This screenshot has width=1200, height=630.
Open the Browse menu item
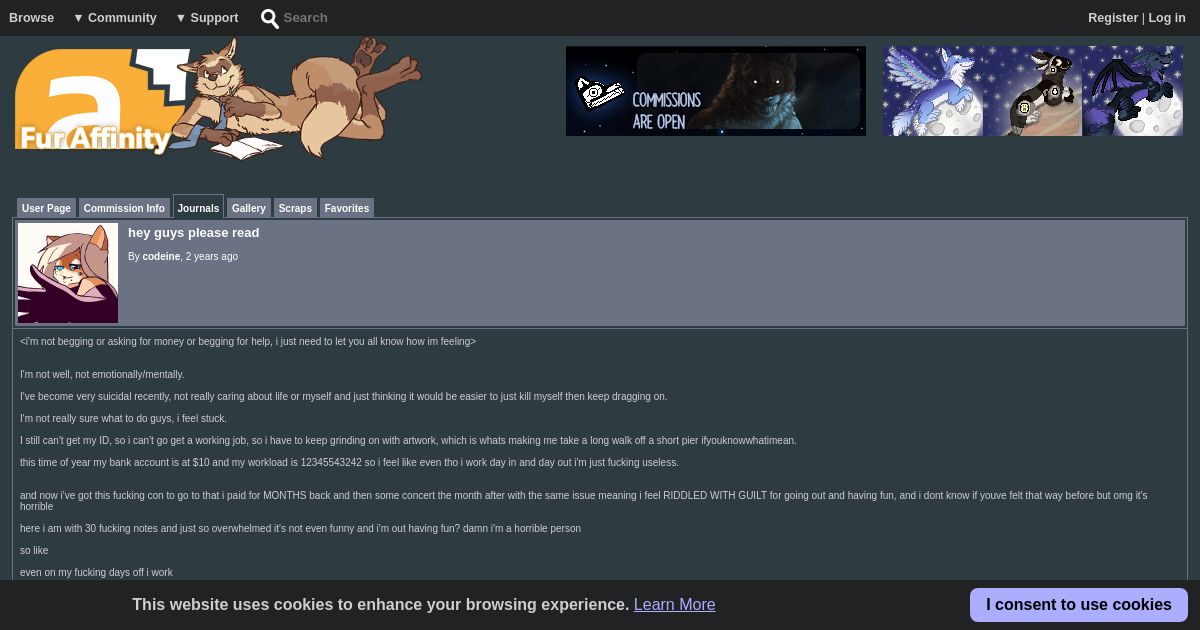[32, 18]
